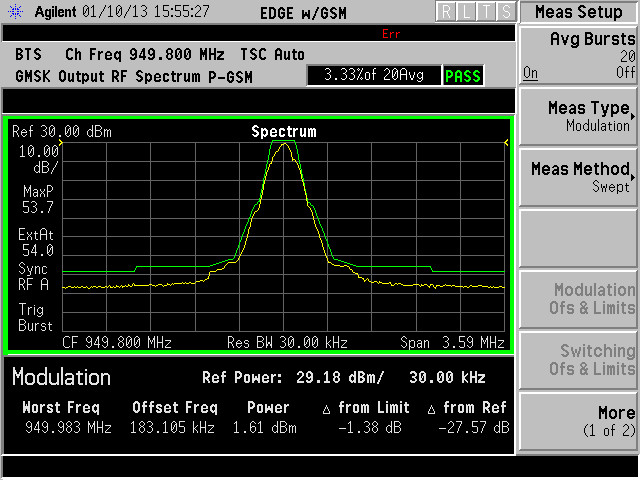Click the TSC Auto label
Screen dimensions: 640x480
click(x=272, y=54)
